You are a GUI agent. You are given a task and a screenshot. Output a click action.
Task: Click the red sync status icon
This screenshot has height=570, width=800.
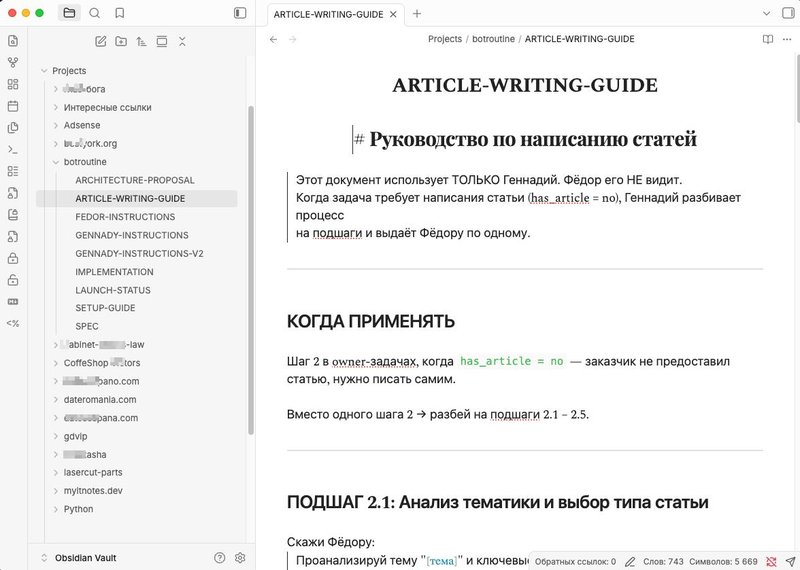[771, 562]
